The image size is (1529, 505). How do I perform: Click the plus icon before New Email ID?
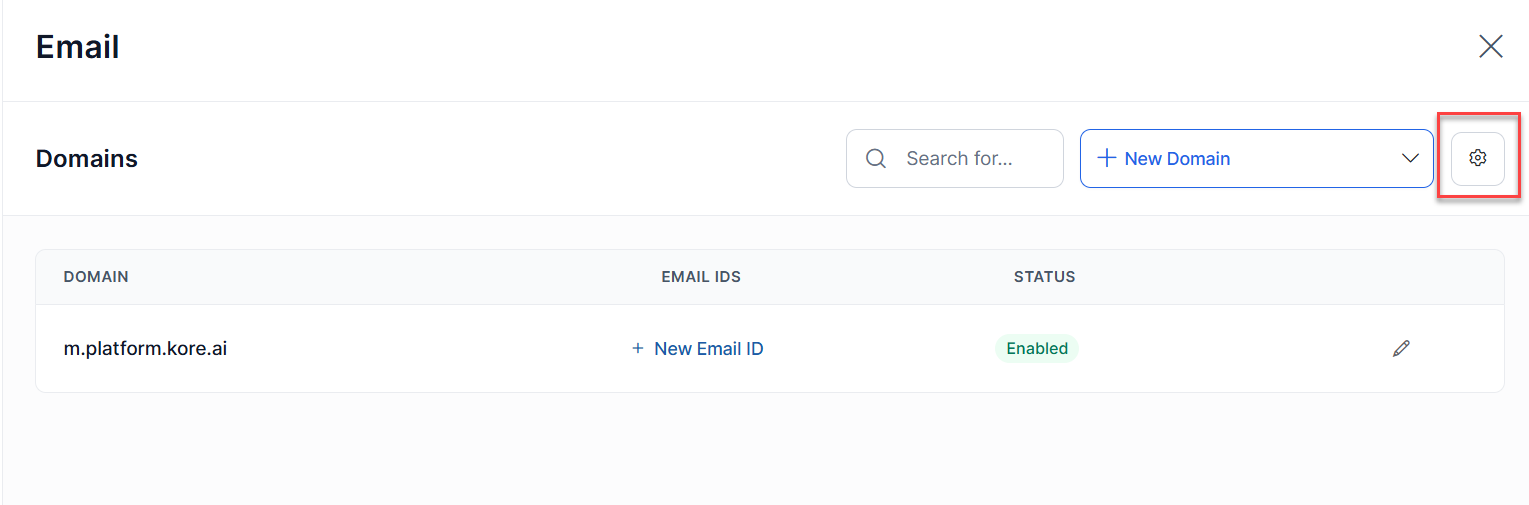click(x=638, y=349)
